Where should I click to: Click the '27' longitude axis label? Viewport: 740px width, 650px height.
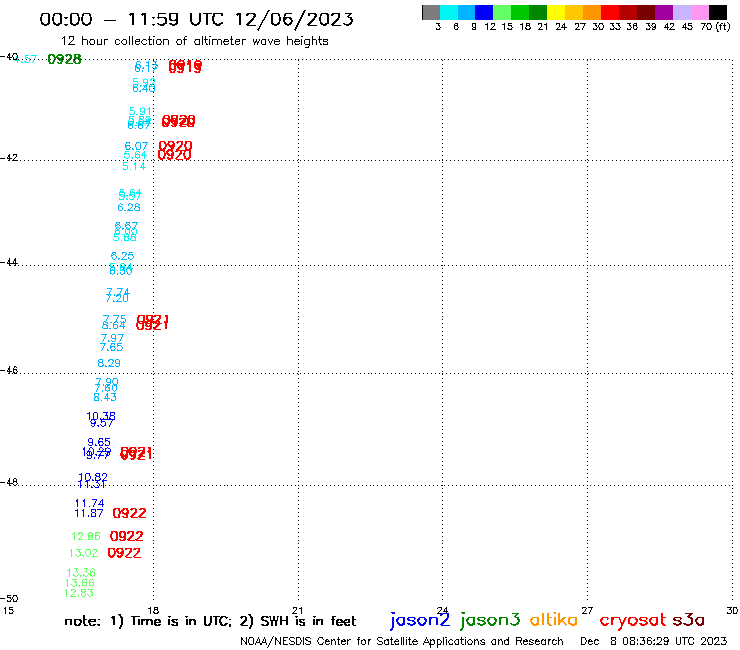pyautogui.click(x=587, y=610)
